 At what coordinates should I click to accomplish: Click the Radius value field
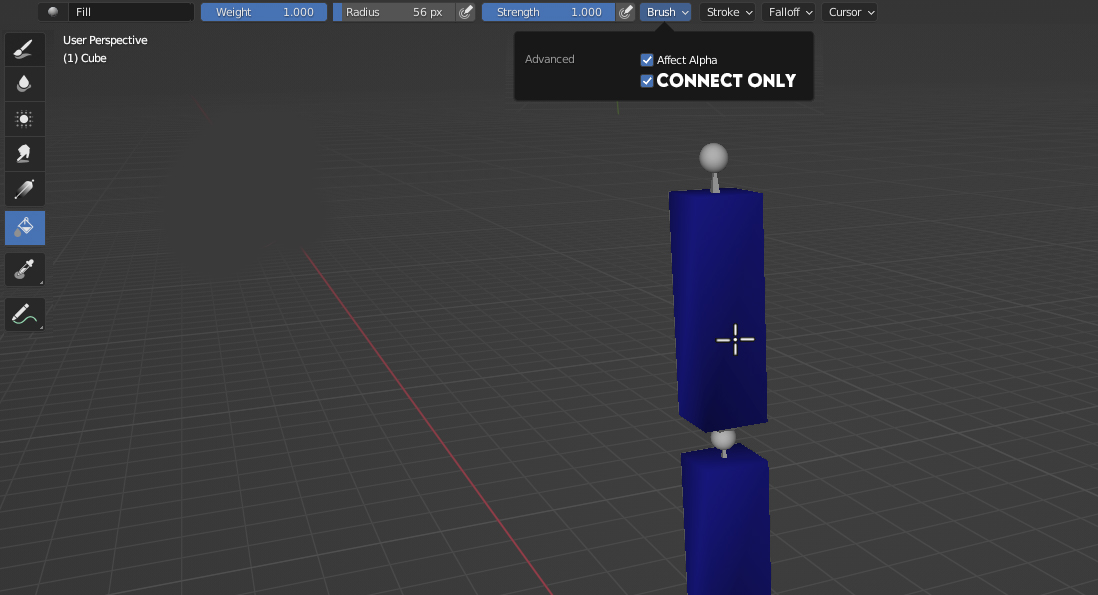click(x=394, y=12)
